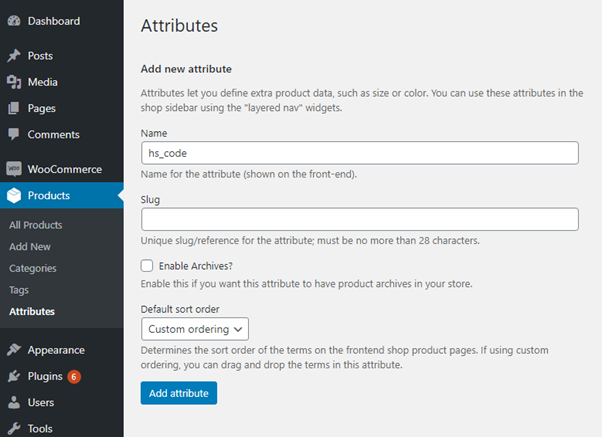Click the Name field containing hs_code

click(x=359, y=153)
